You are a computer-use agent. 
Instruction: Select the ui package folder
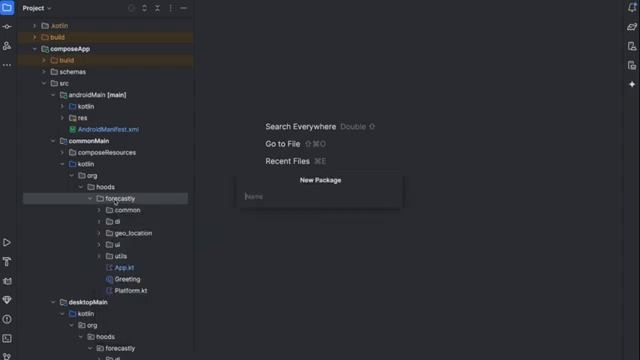click(117, 245)
